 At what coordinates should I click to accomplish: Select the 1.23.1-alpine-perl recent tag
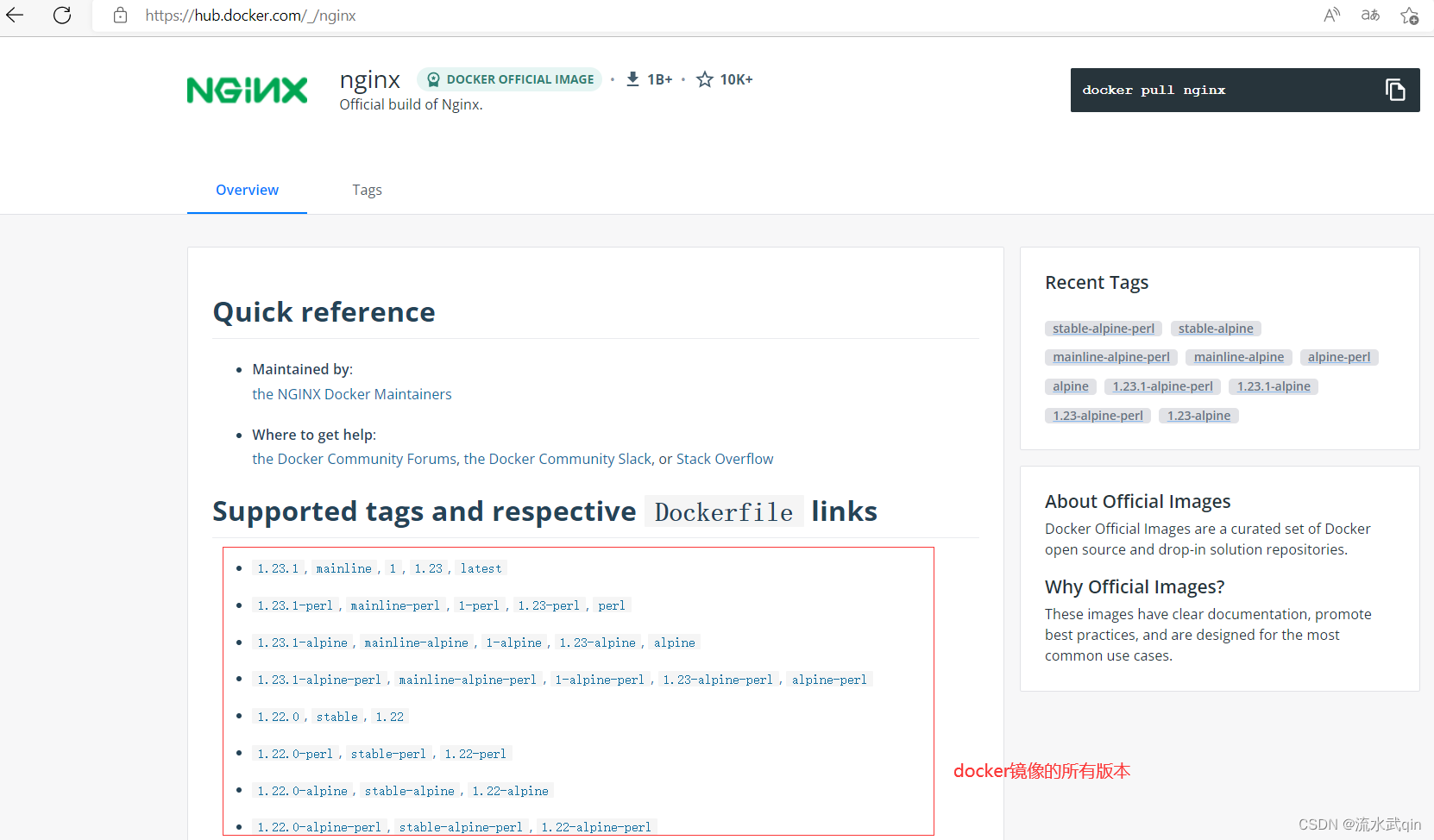point(1163,386)
